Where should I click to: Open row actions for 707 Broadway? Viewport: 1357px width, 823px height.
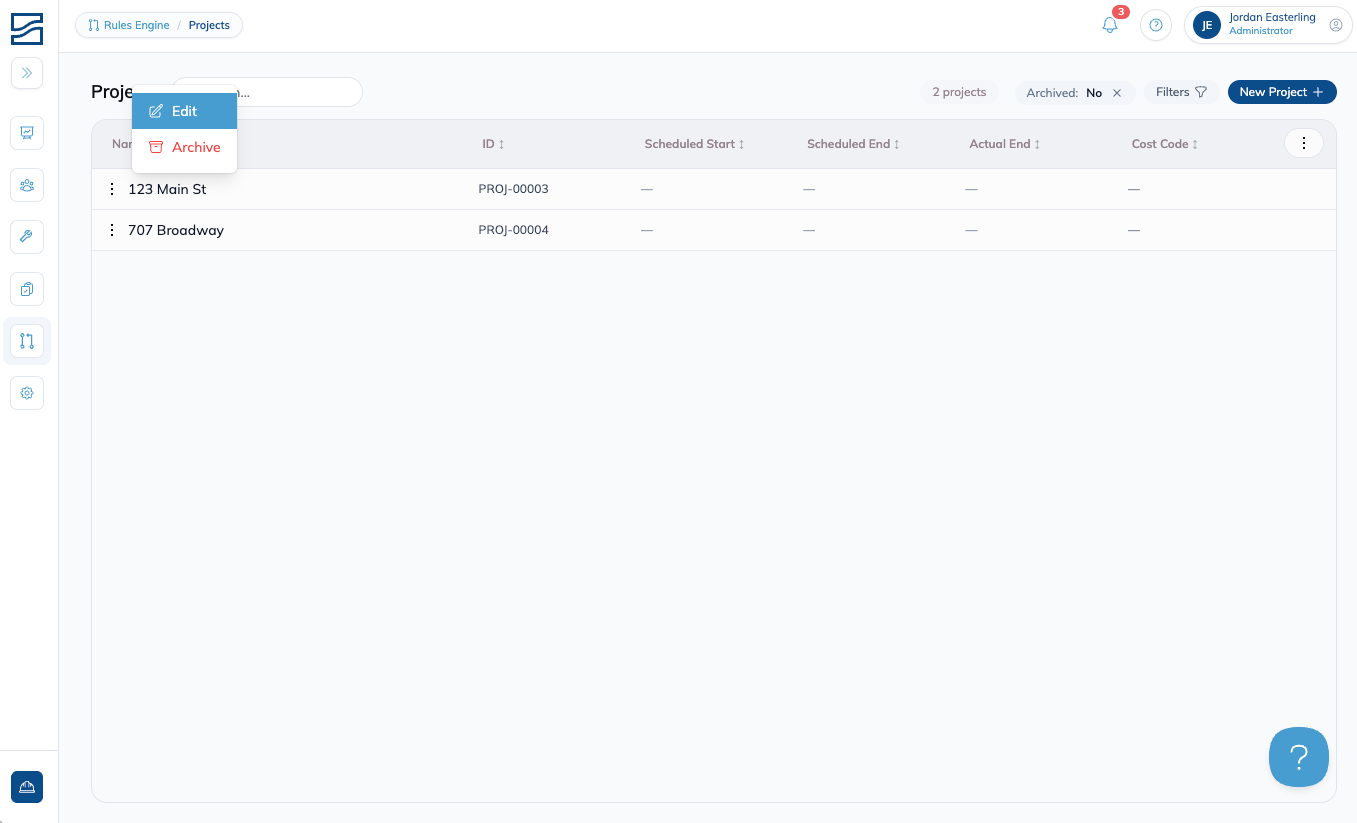[111, 230]
